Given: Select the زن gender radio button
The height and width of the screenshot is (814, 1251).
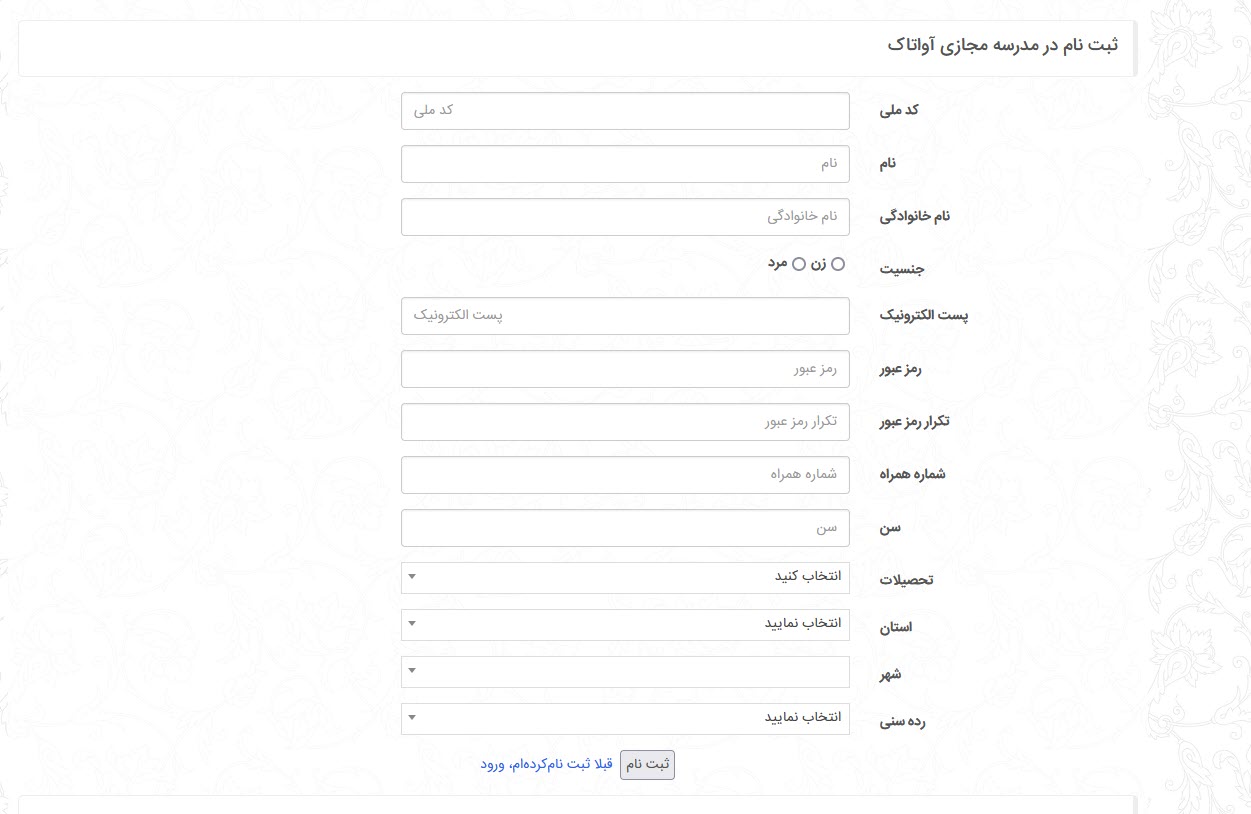Looking at the screenshot, I should coord(838,264).
